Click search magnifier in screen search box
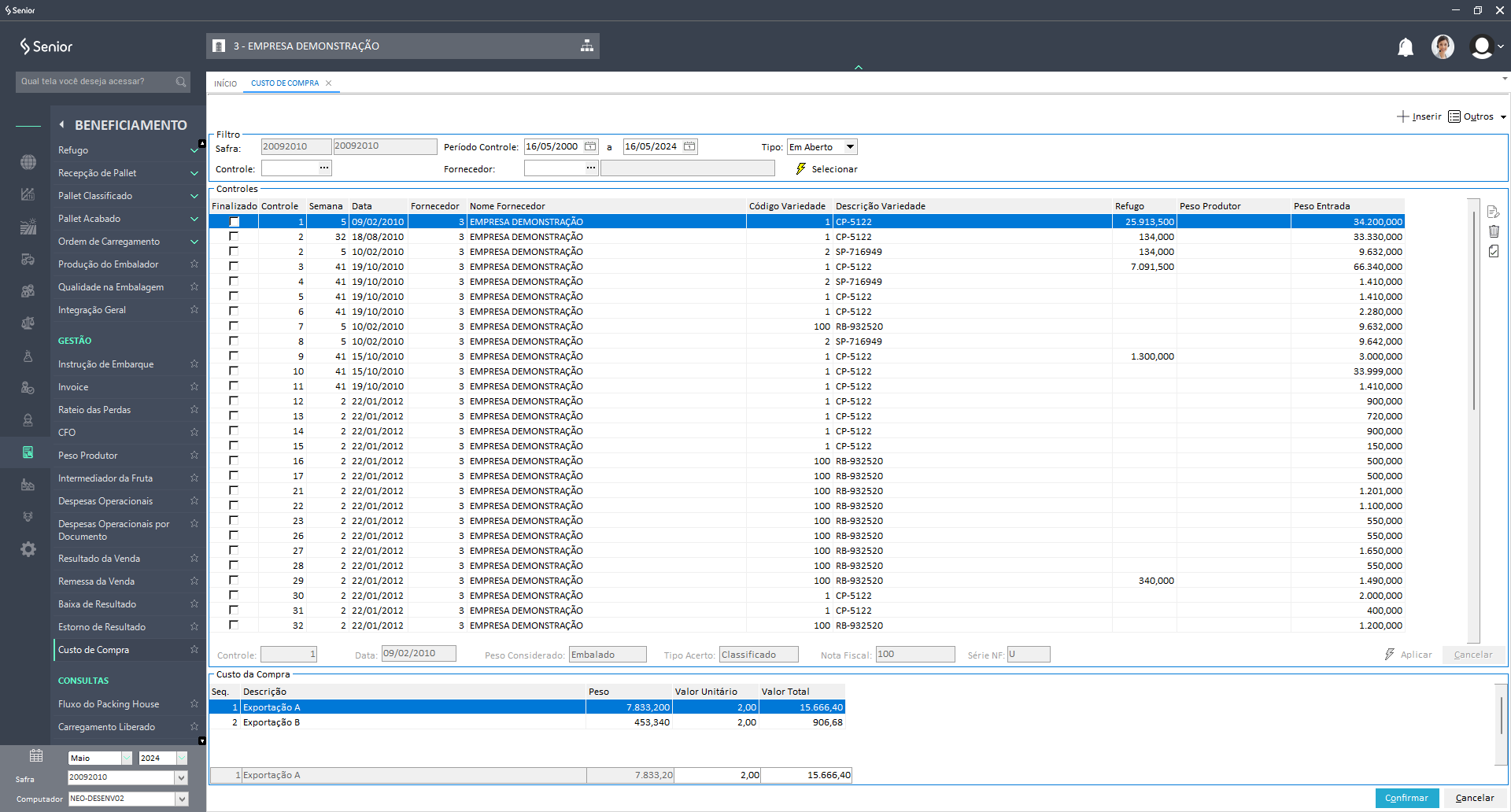1511x812 pixels. pyautogui.click(x=181, y=82)
